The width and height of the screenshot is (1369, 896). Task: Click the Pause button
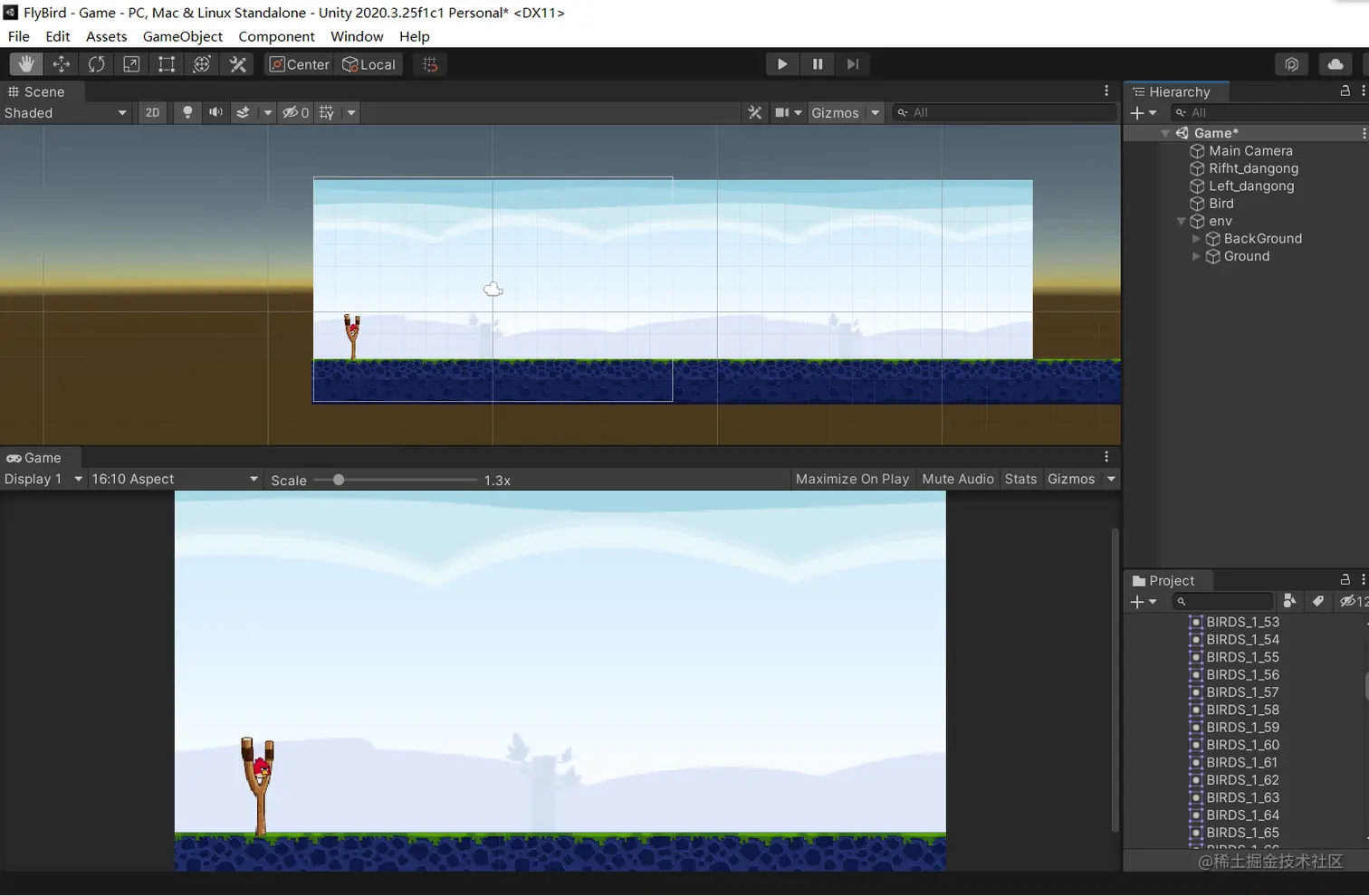(x=818, y=64)
